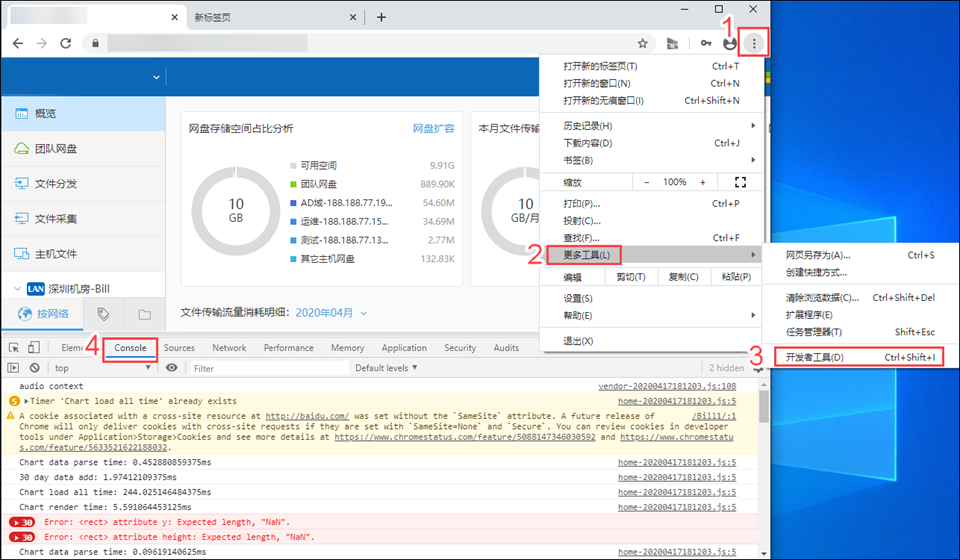Expand the Timer 'Chart load all time' message

click(x=26, y=401)
